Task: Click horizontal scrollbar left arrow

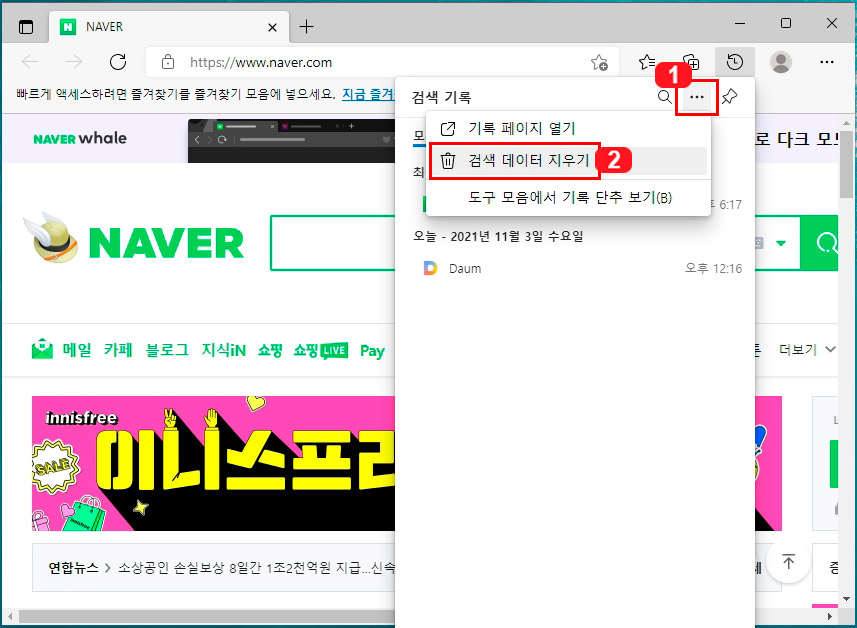Action: [x=10, y=617]
